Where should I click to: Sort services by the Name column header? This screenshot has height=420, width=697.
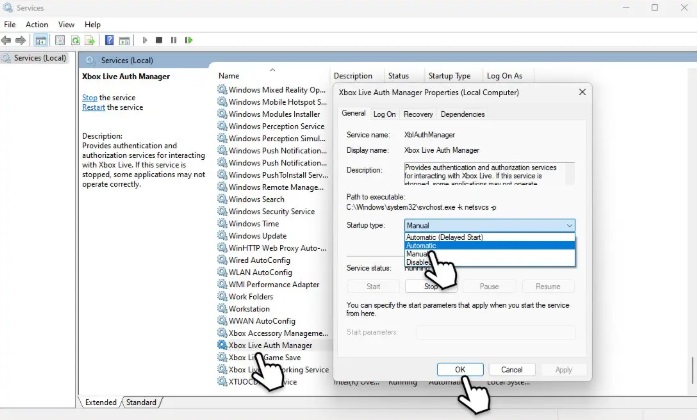coord(272,76)
